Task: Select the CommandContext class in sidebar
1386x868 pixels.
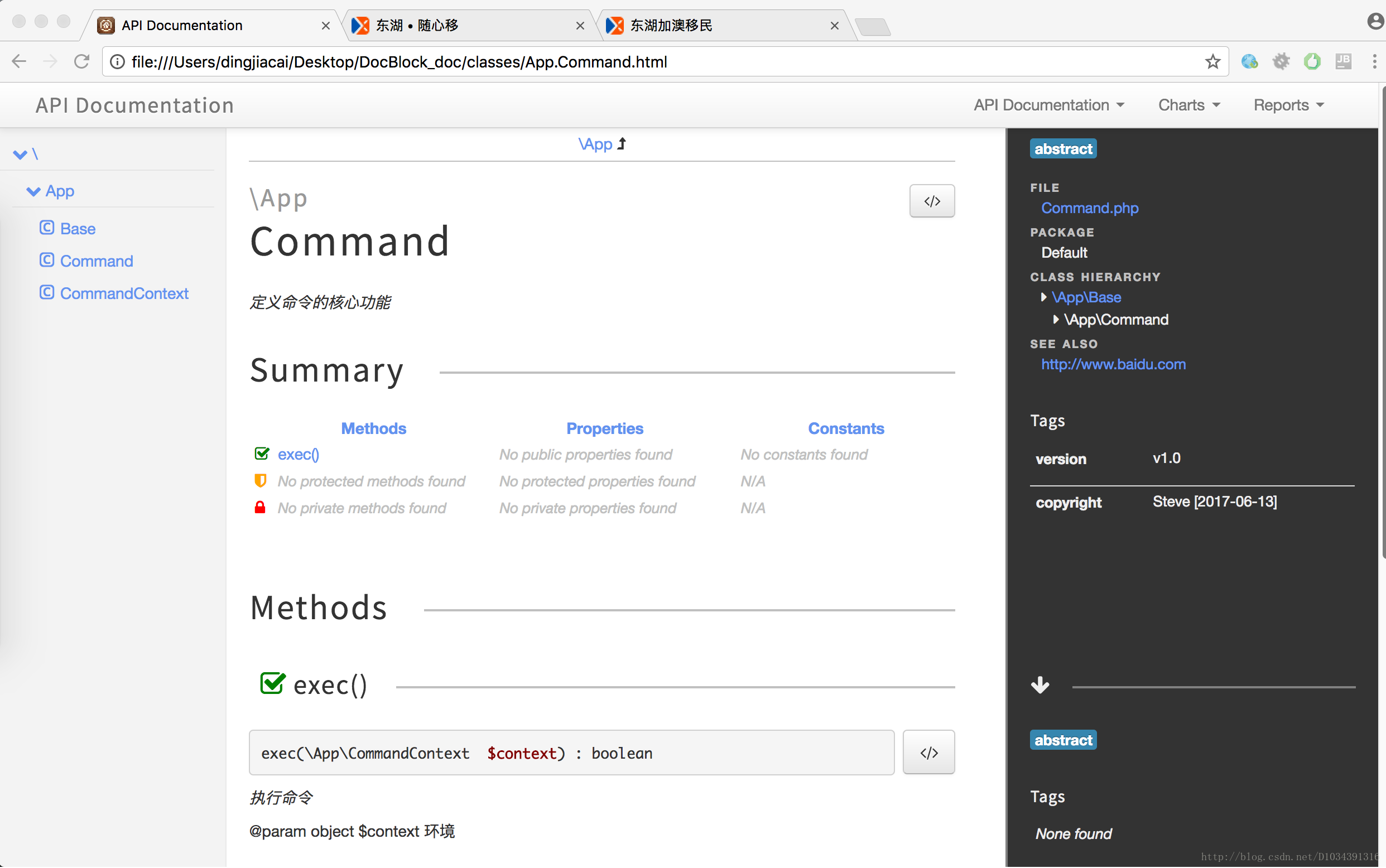Action: pos(125,293)
